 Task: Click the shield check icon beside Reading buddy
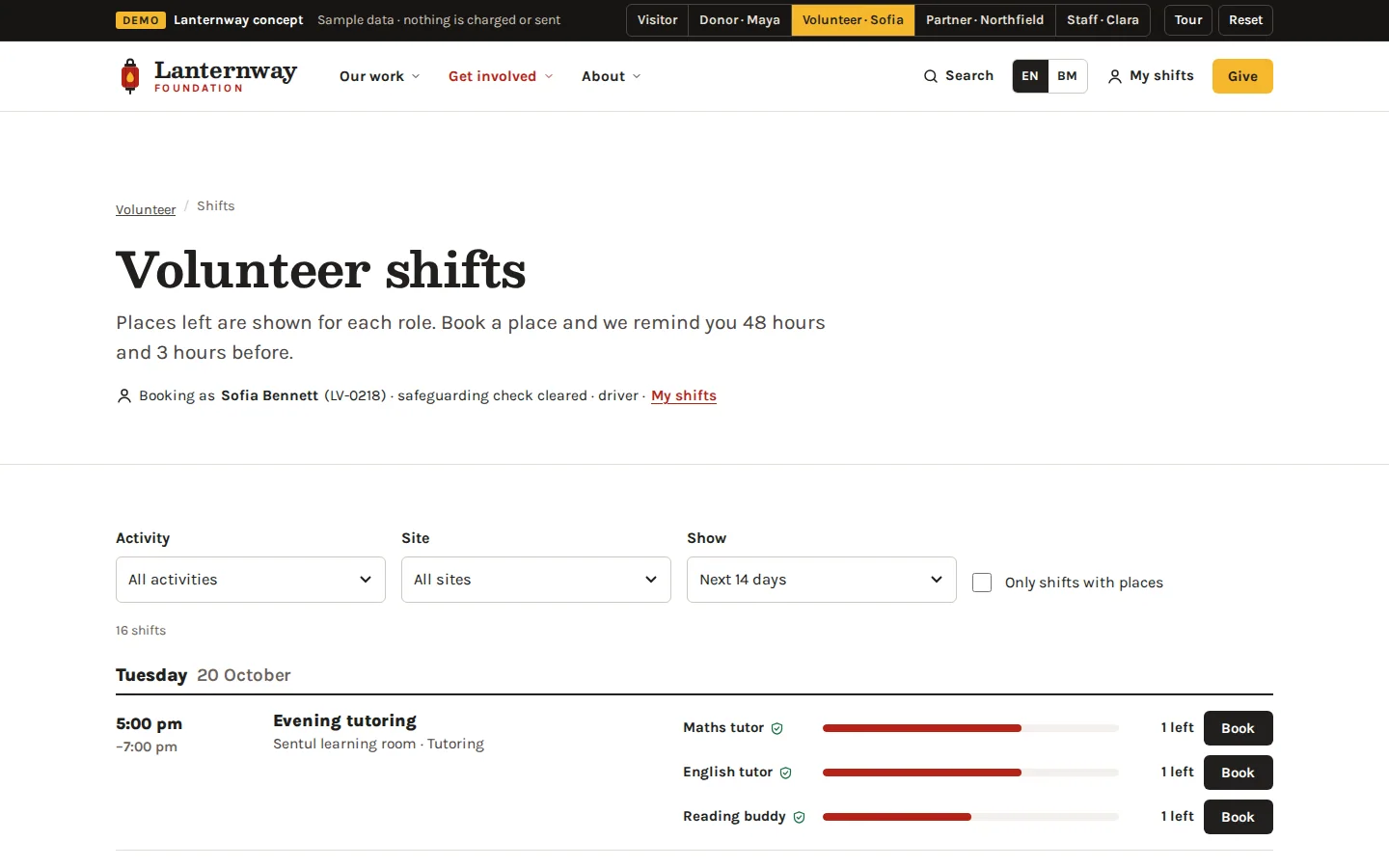[800, 817]
